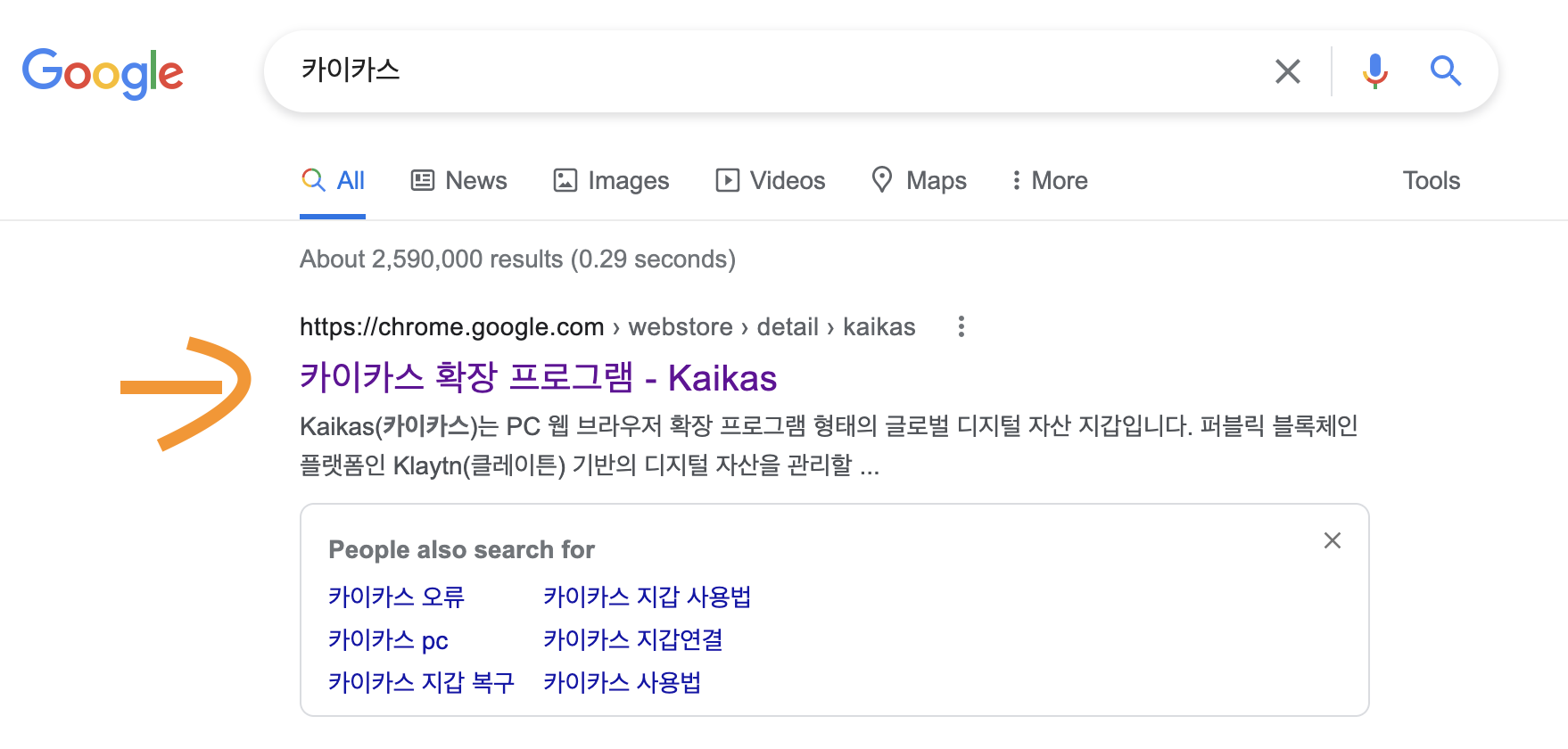This screenshot has width=1568, height=749.
Task: Click the People also search for heading
Action: (x=461, y=550)
